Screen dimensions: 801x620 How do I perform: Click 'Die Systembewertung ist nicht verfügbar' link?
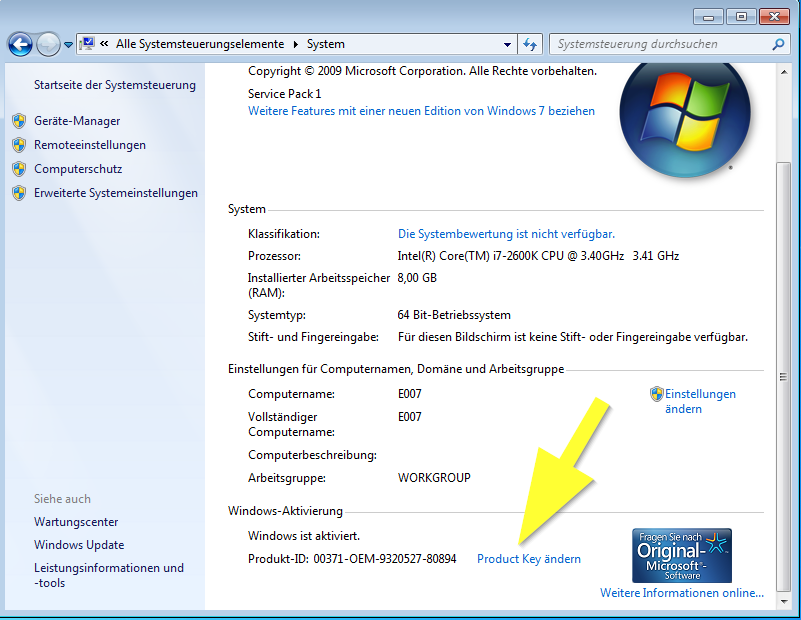coord(506,234)
